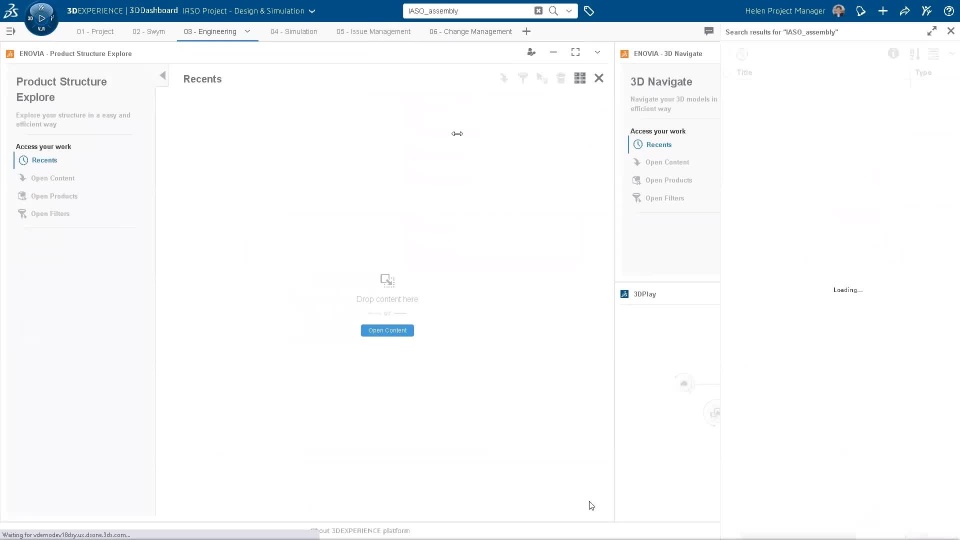
Task: Click the ENOVIA 3D Navigate widget icon
Action: coord(624,54)
